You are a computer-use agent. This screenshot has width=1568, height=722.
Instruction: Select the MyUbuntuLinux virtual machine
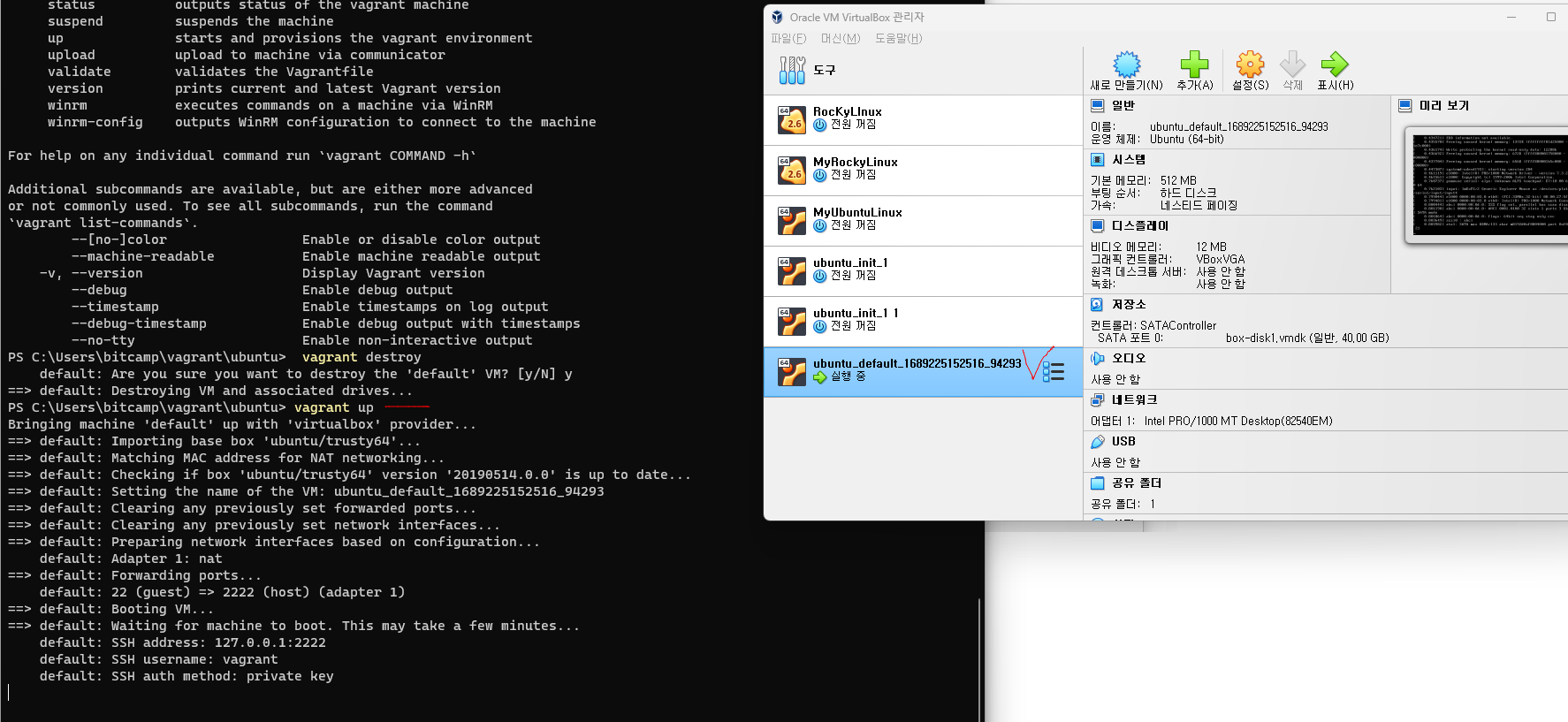pyautogui.click(x=923, y=221)
